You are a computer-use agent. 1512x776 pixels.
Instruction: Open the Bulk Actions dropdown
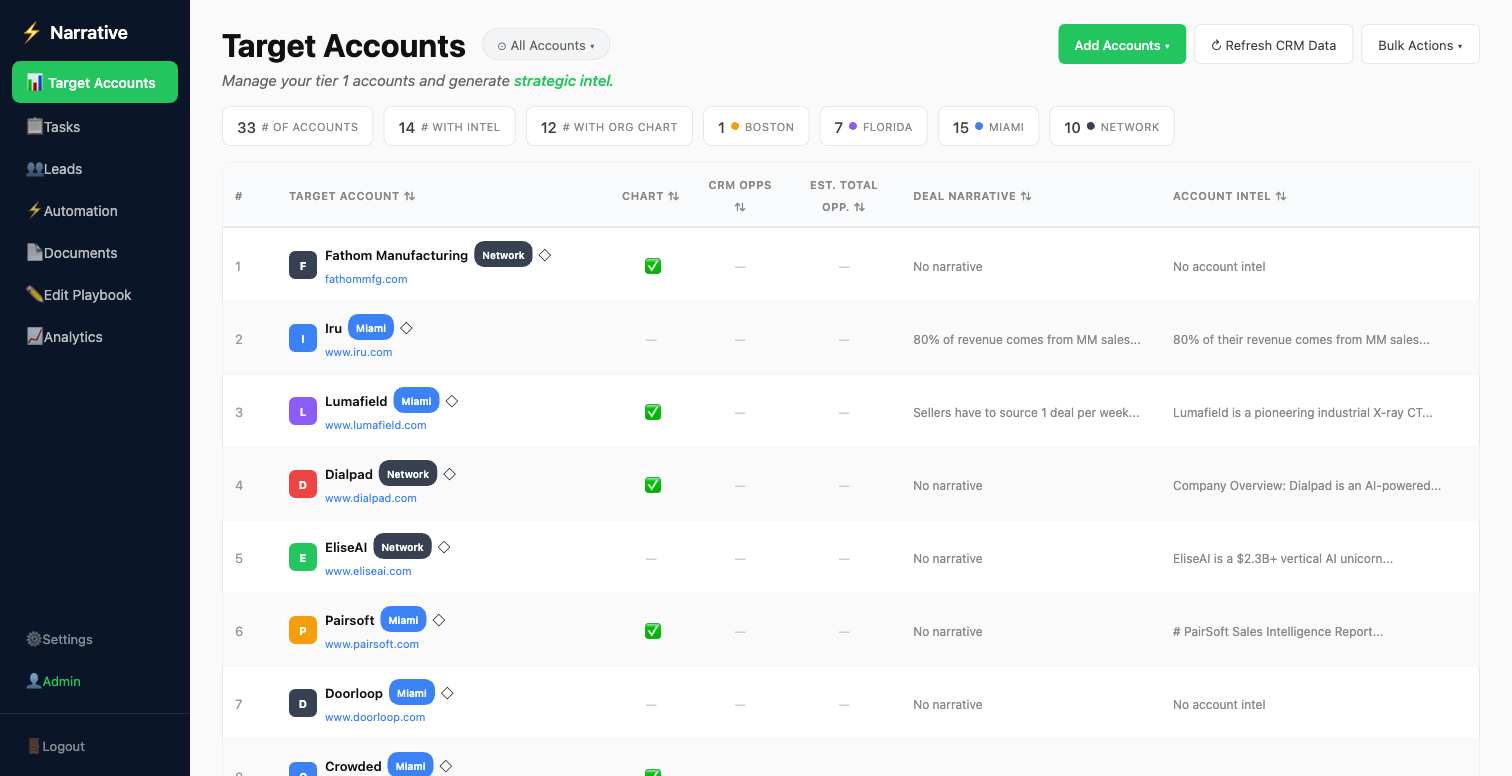point(1420,45)
